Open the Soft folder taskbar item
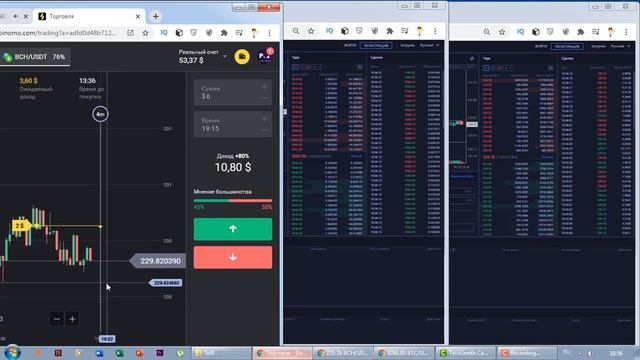Viewport: 640px width, 360px height. (x=221, y=353)
